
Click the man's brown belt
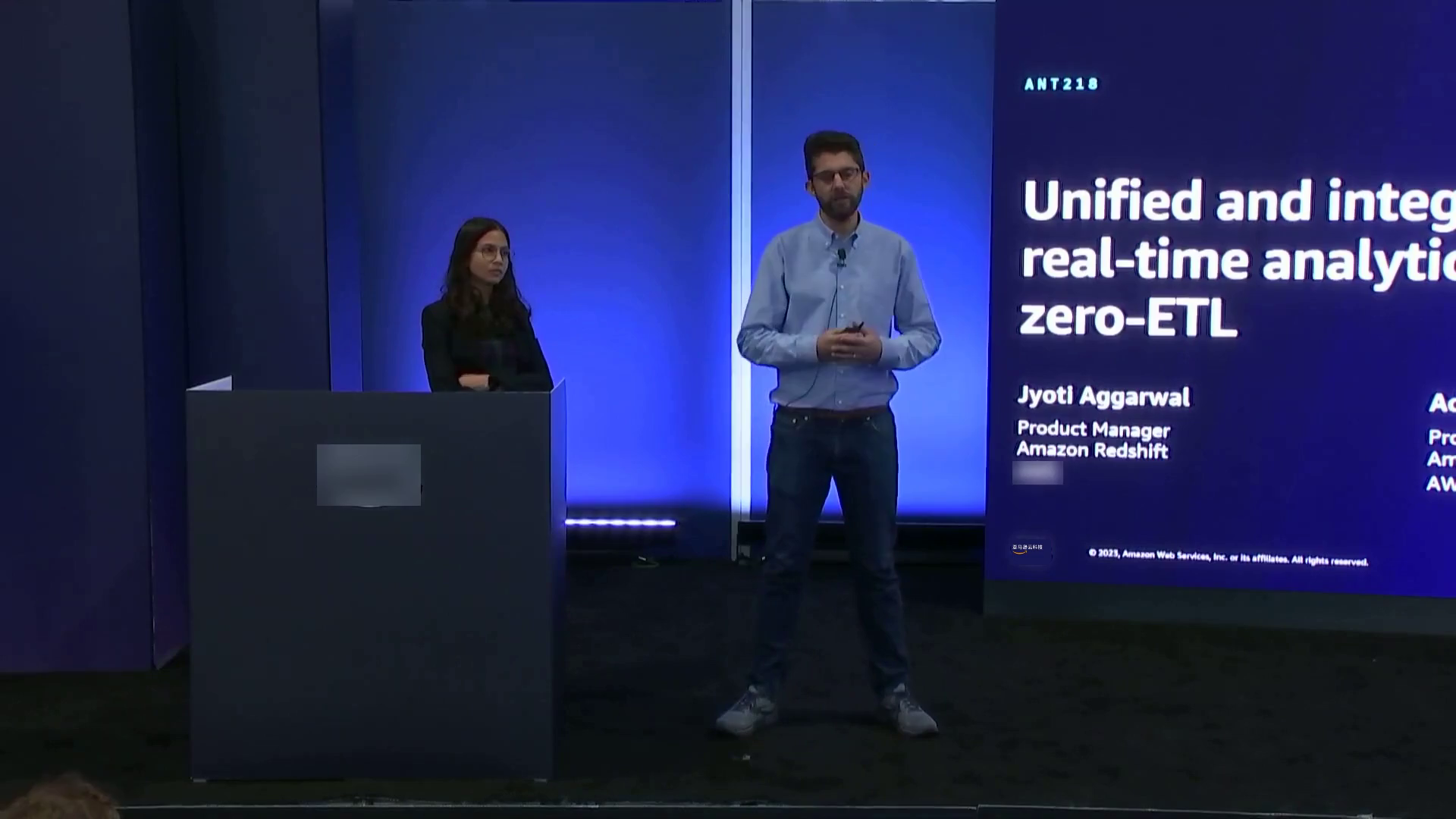[x=834, y=413]
